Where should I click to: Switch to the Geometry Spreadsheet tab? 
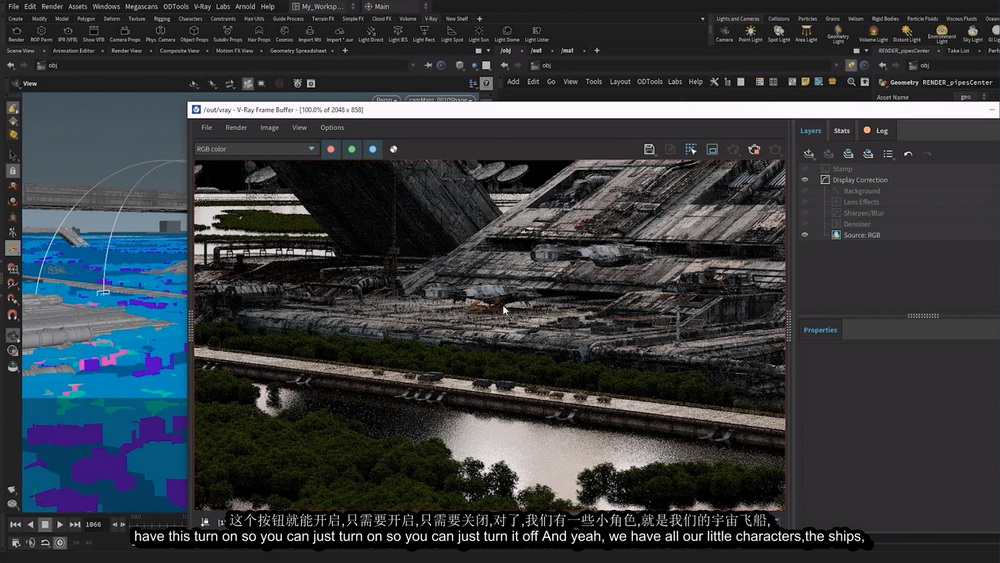pyautogui.click(x=298, y=50)
